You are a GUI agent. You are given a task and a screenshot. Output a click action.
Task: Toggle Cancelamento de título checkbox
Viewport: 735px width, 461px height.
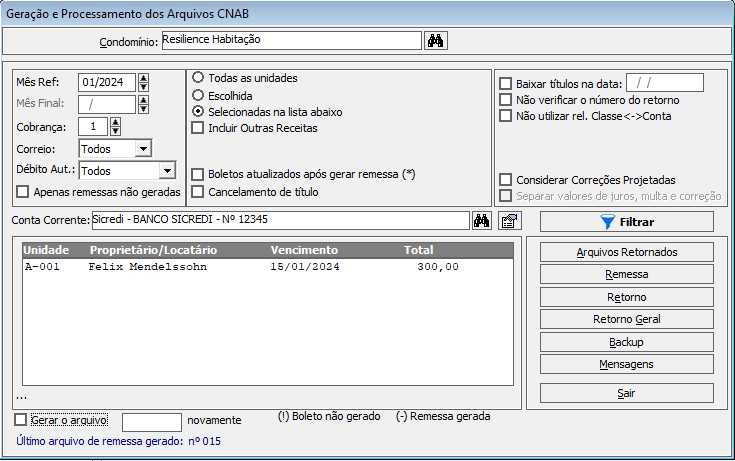tap(198, 192)
